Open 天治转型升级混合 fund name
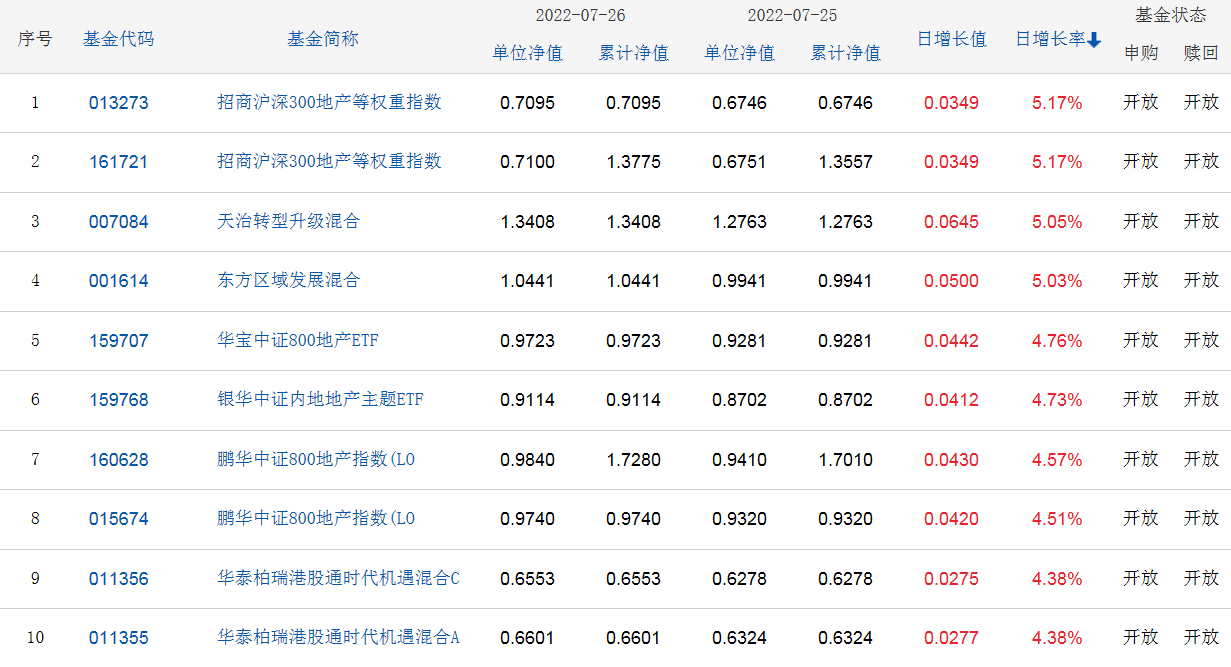 point(288,221)
